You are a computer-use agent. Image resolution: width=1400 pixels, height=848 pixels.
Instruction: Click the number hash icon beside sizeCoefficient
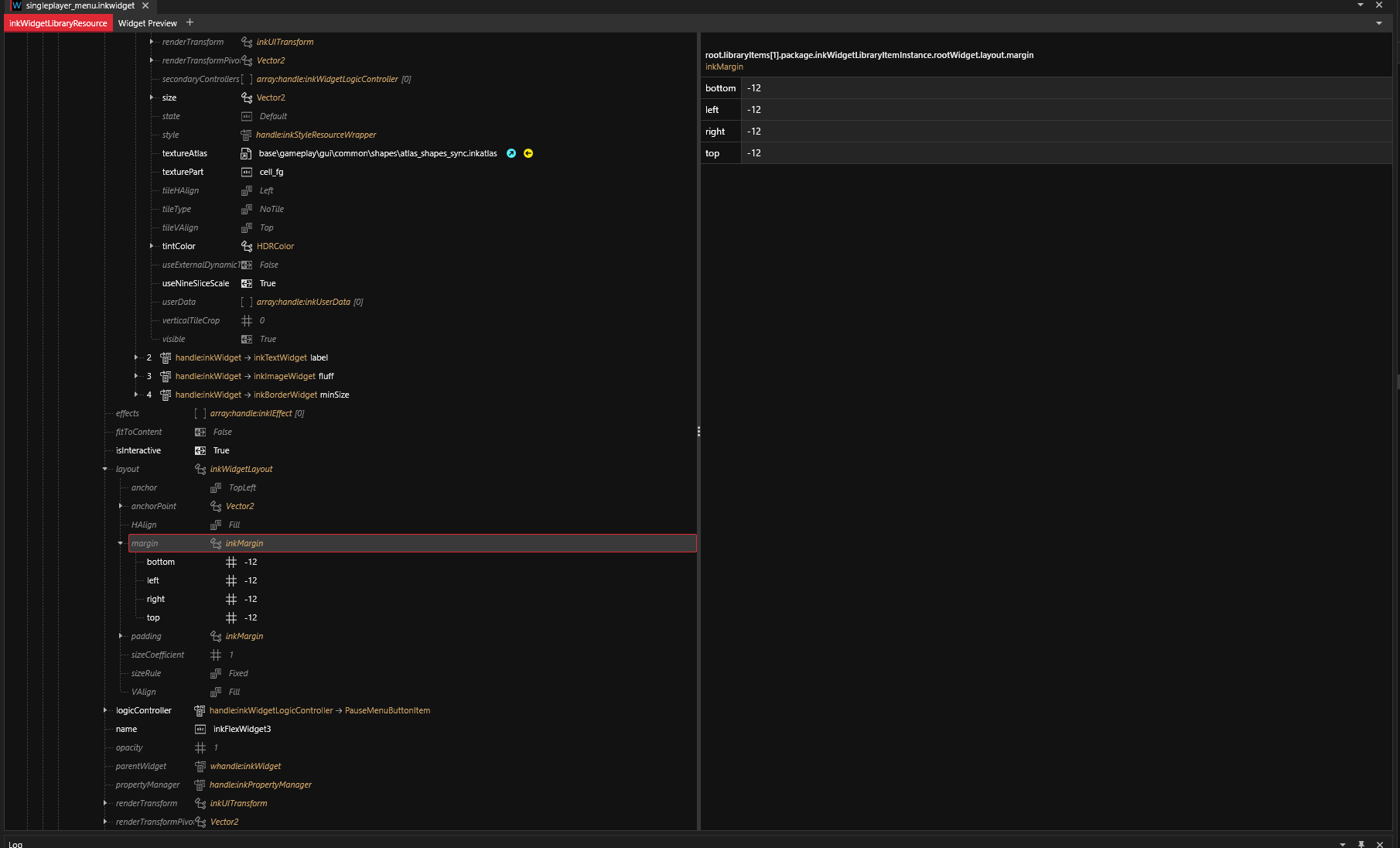click(216, 655)
